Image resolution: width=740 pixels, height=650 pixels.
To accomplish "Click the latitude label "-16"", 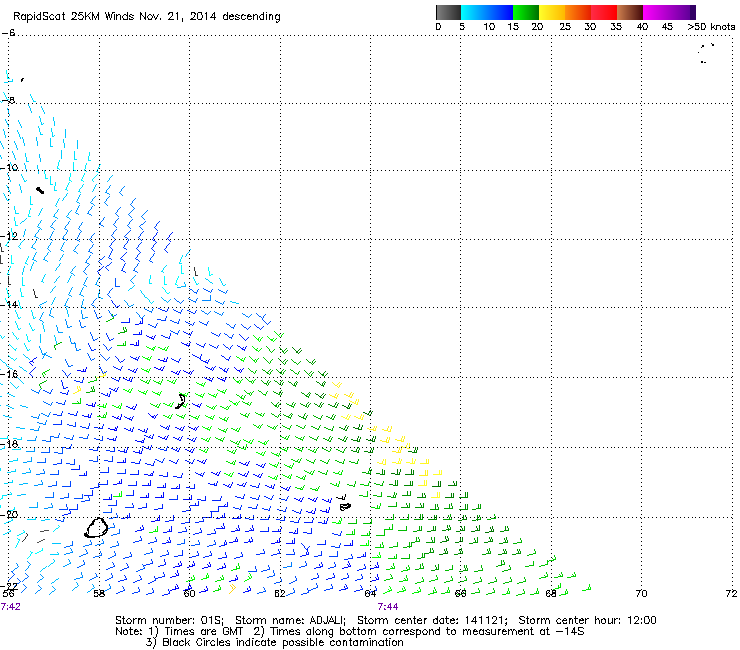I will [x=9, y=374].
